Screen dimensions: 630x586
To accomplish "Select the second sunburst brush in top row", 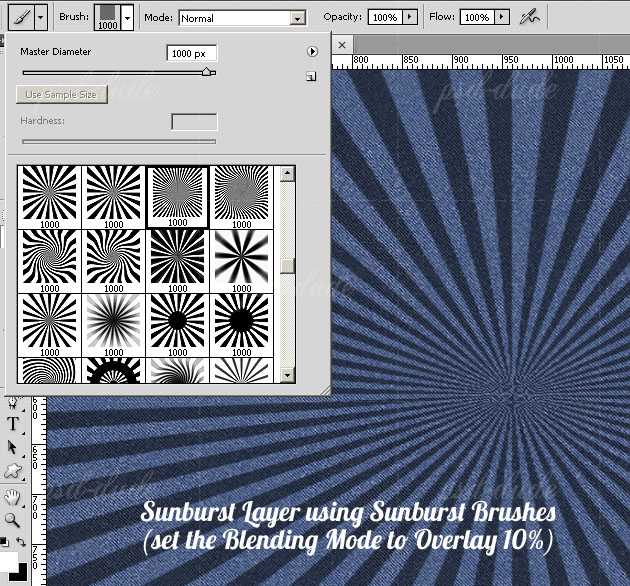I will pyautogui.click(x=113, y=197).
